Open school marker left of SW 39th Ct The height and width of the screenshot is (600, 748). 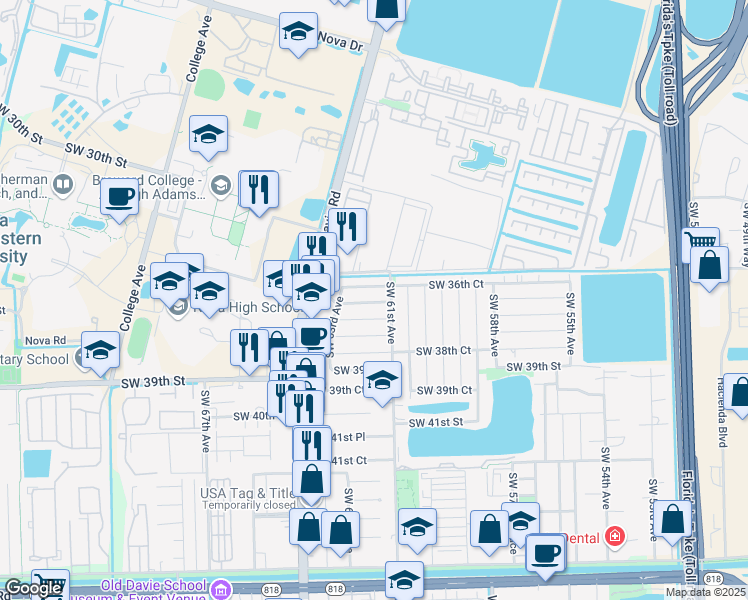click(382, 381)
